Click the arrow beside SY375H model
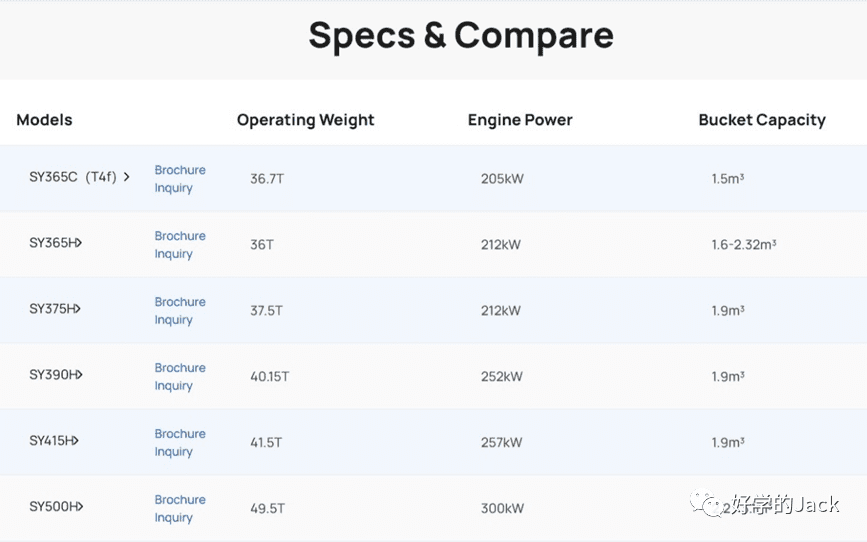 pyautogui.click(x=77, y=309)
